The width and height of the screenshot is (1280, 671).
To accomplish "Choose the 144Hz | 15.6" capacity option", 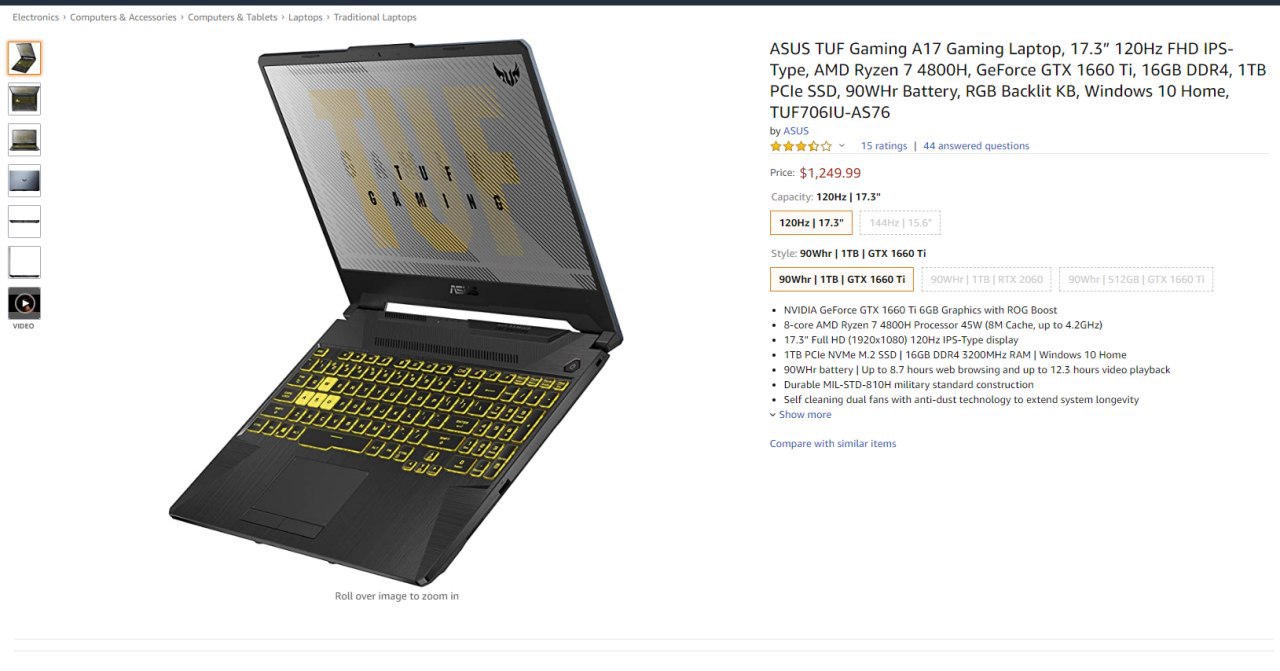I will click(900, 223).
